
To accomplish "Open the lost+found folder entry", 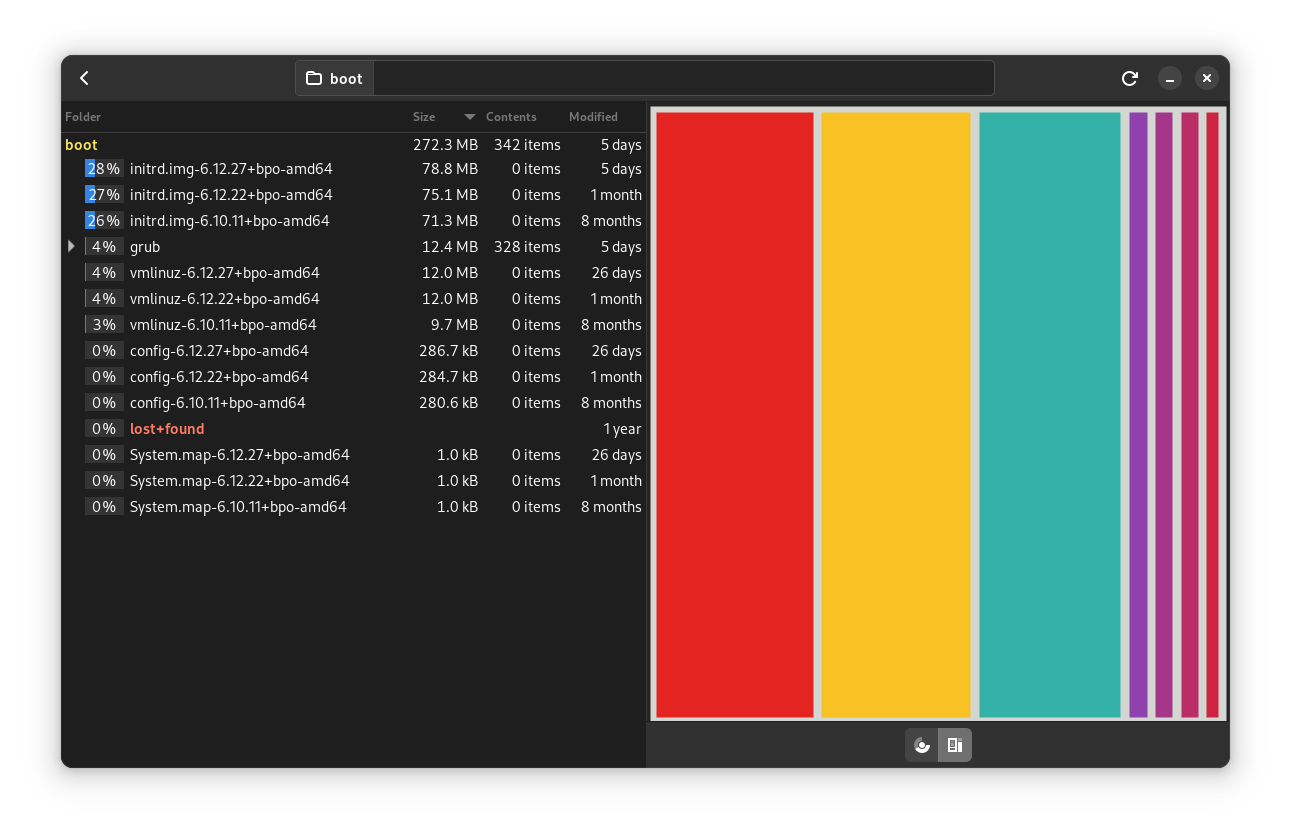I will 166,428.
